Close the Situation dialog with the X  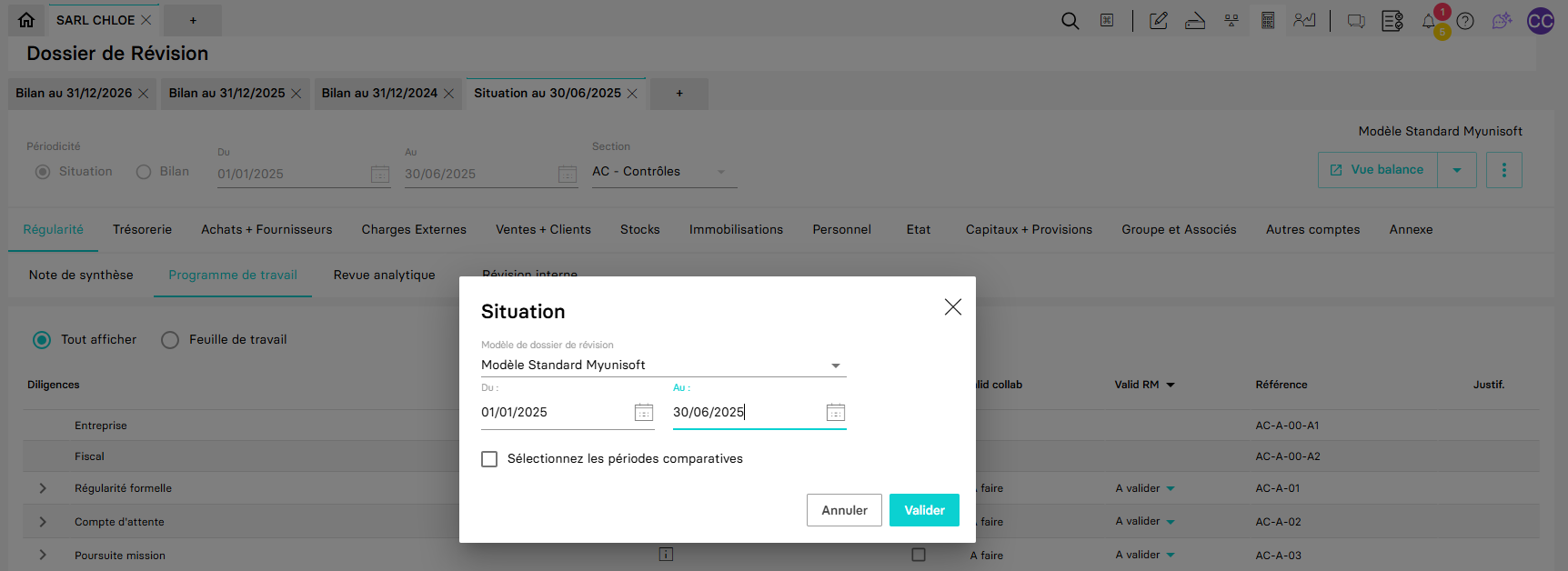pyautogui.click(x=952, y=307)
